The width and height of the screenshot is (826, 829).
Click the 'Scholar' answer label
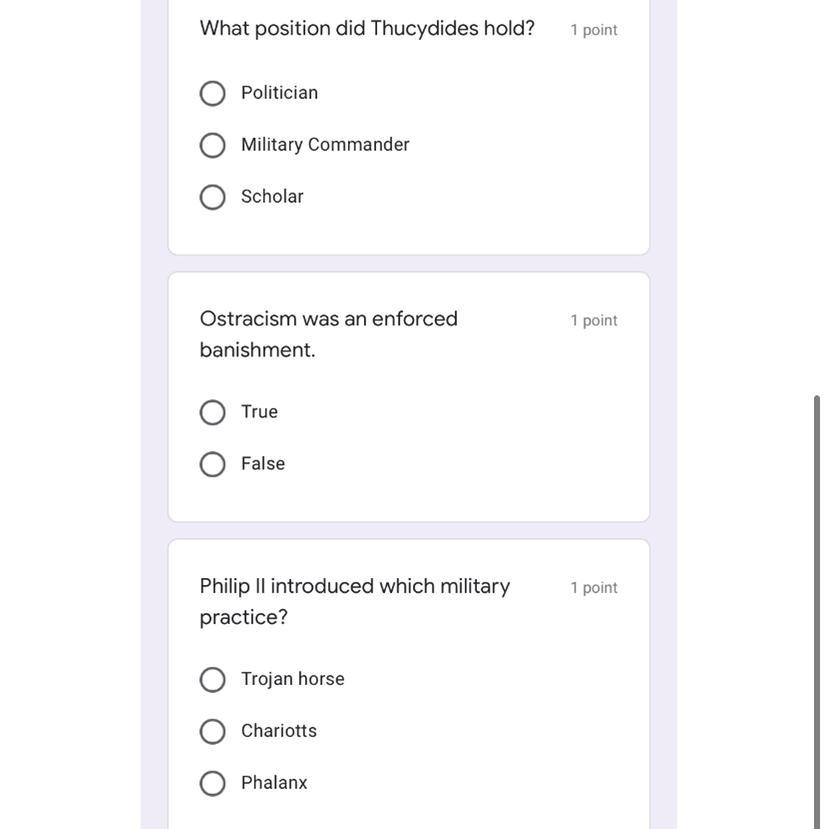tap(272, 197)
